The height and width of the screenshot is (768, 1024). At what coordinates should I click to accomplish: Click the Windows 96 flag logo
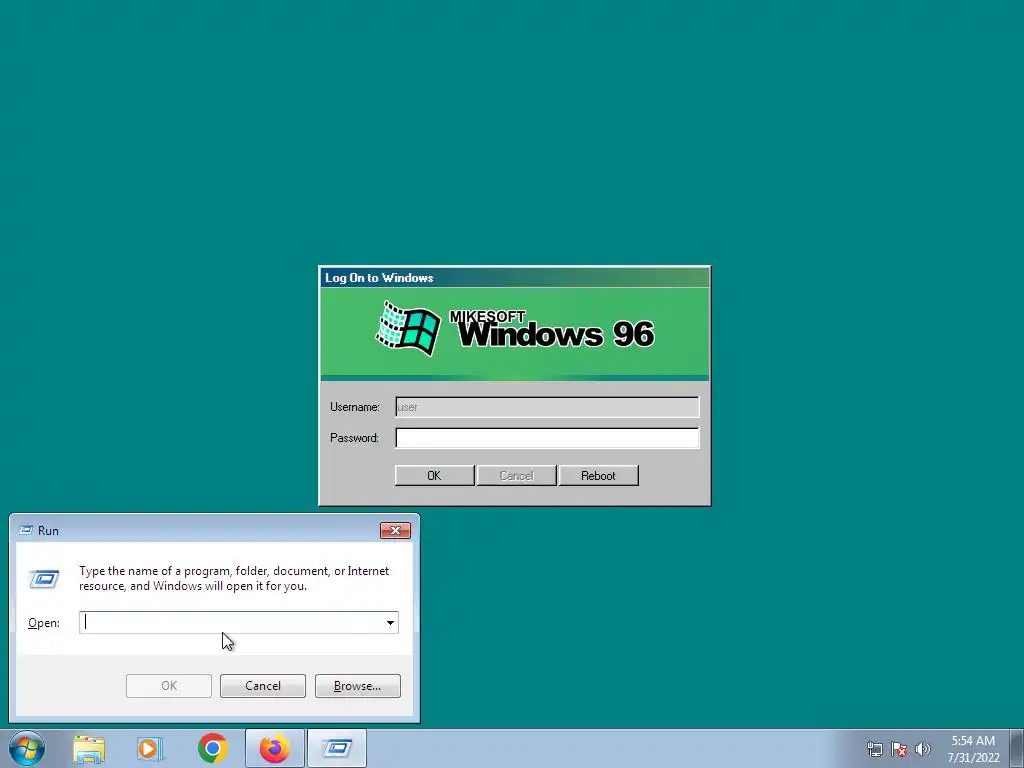(408, 328)
